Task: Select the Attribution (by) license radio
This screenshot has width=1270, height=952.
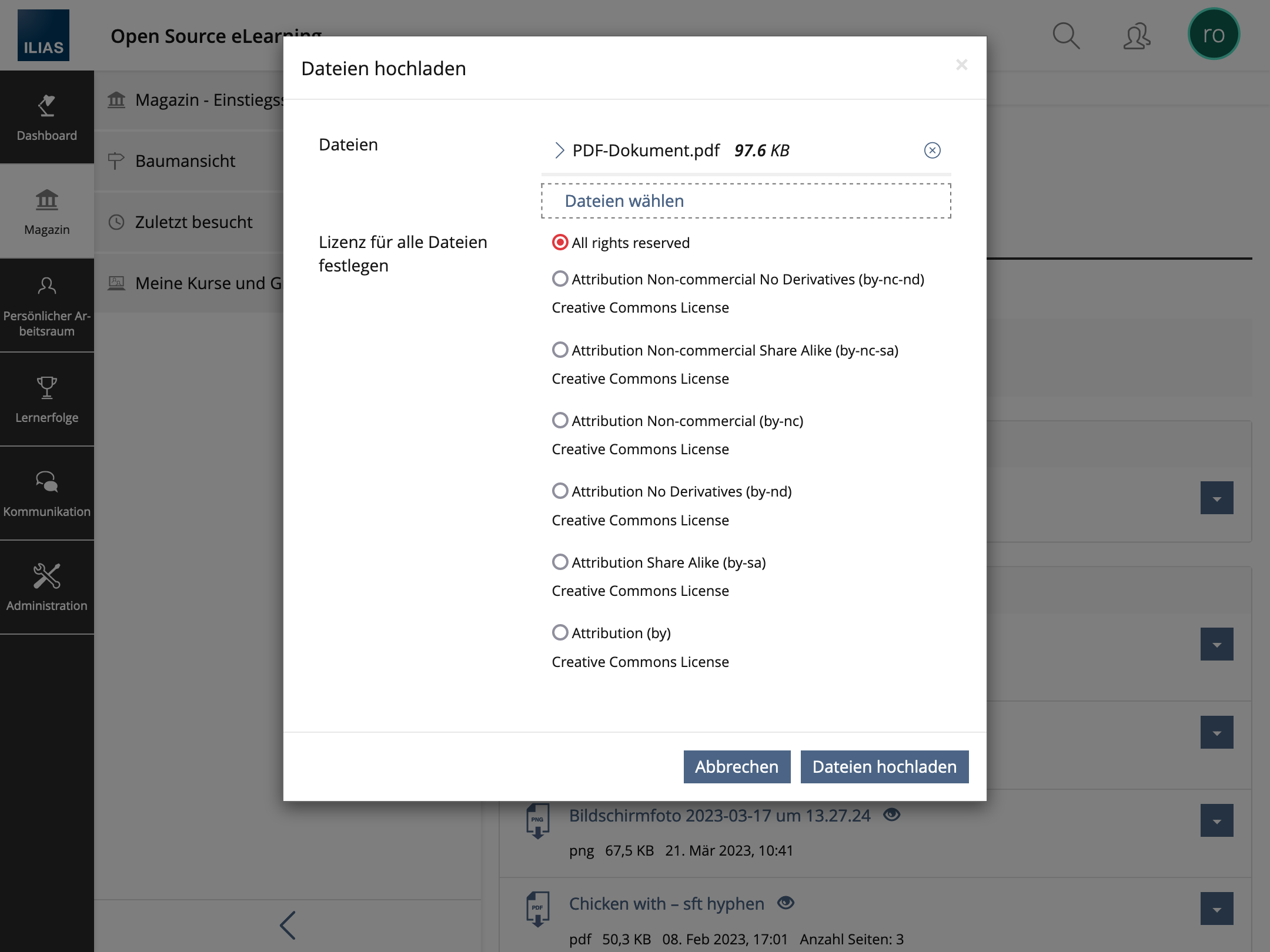Action: pyautogui.click(x=560, y=632)
